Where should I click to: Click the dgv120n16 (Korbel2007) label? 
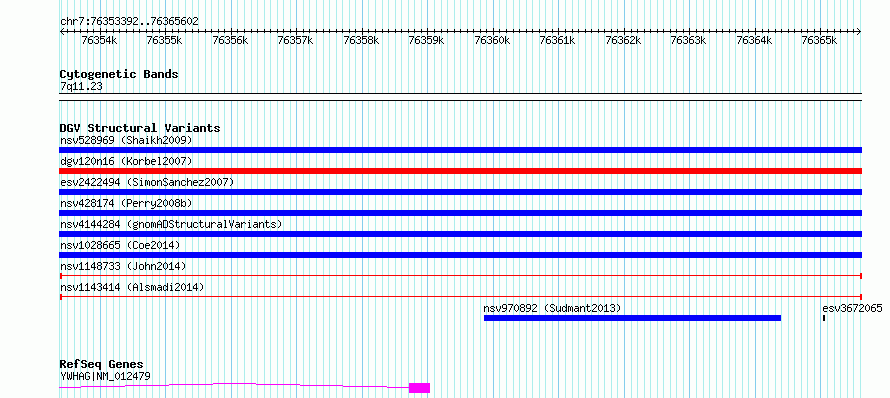point(126,161)
